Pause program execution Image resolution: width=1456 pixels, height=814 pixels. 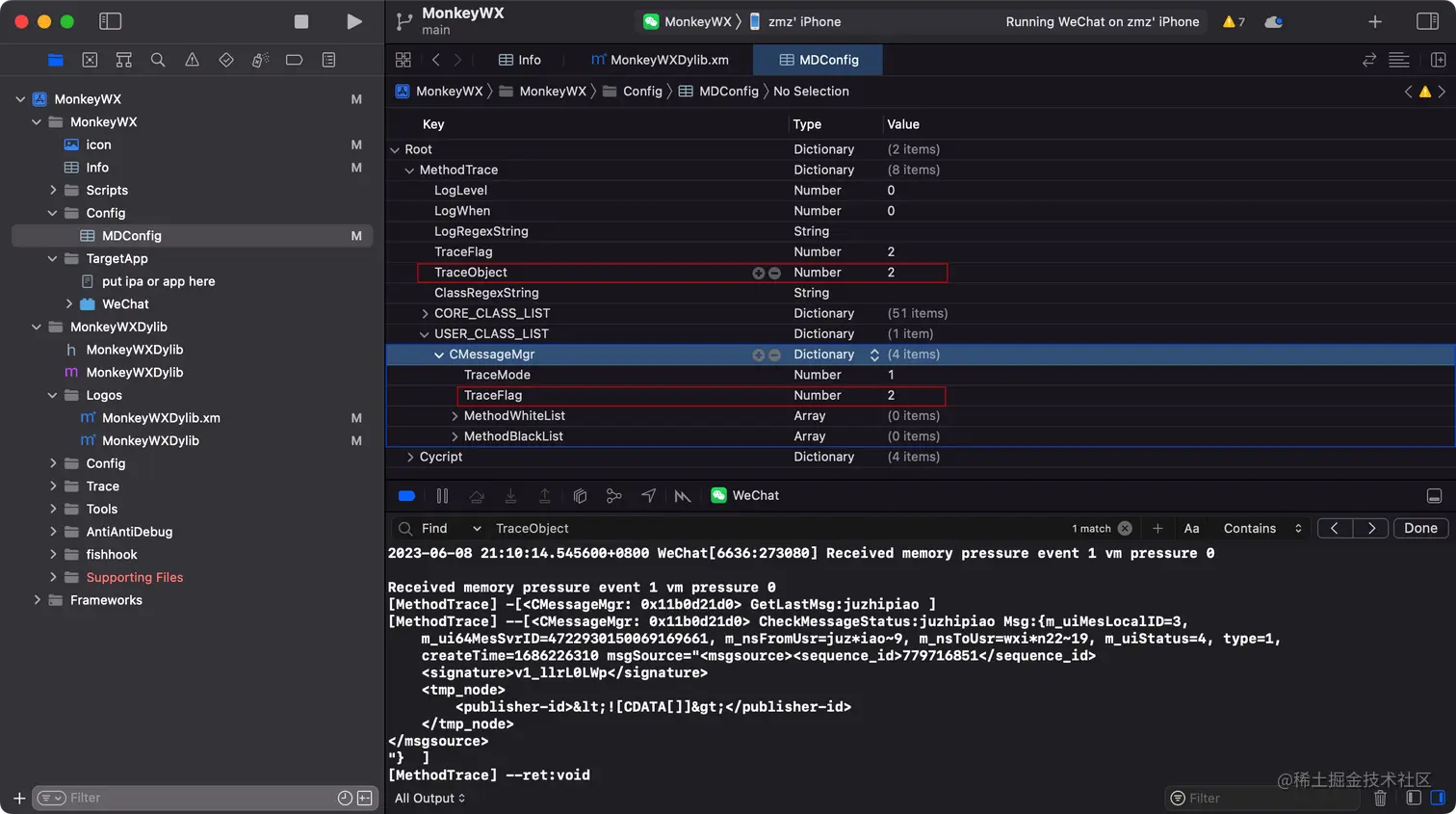[442, 496]
